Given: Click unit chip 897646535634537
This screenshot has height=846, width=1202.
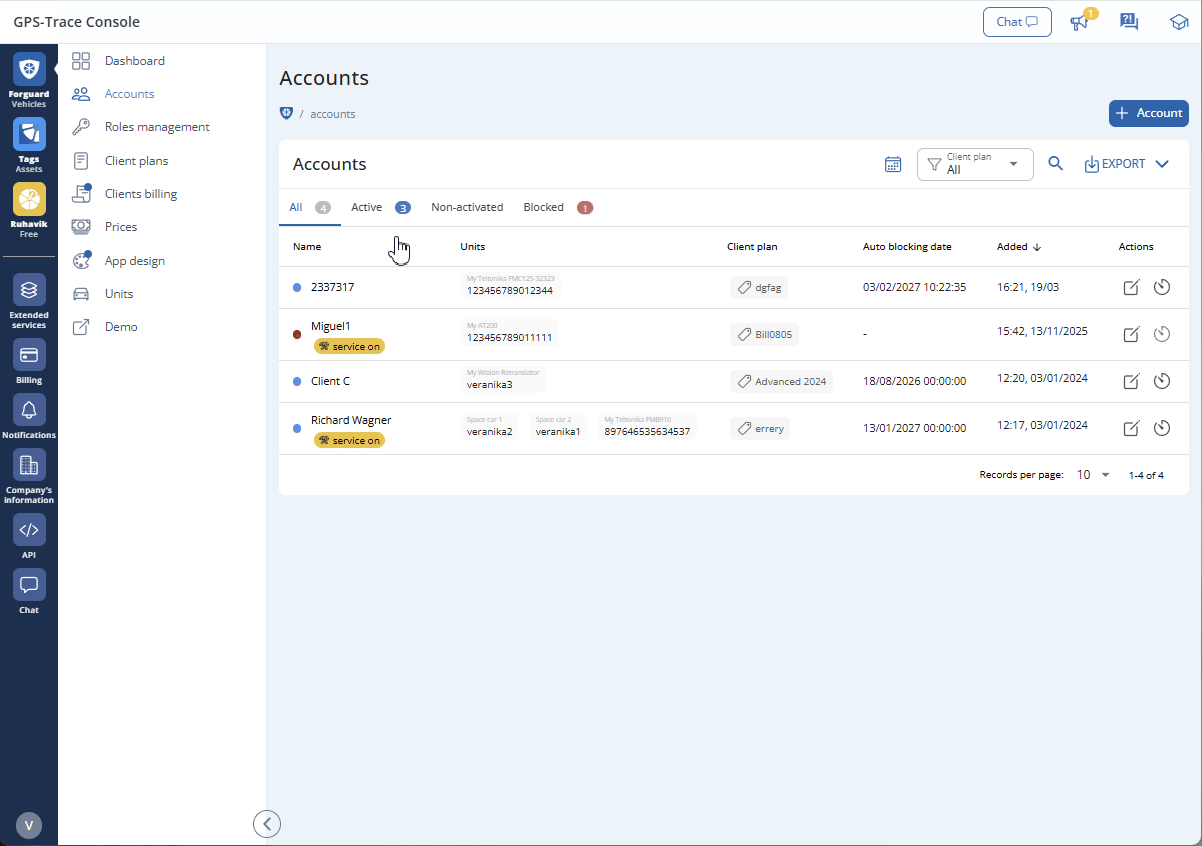Looking at the screenshot, I should tap(647, 427).
